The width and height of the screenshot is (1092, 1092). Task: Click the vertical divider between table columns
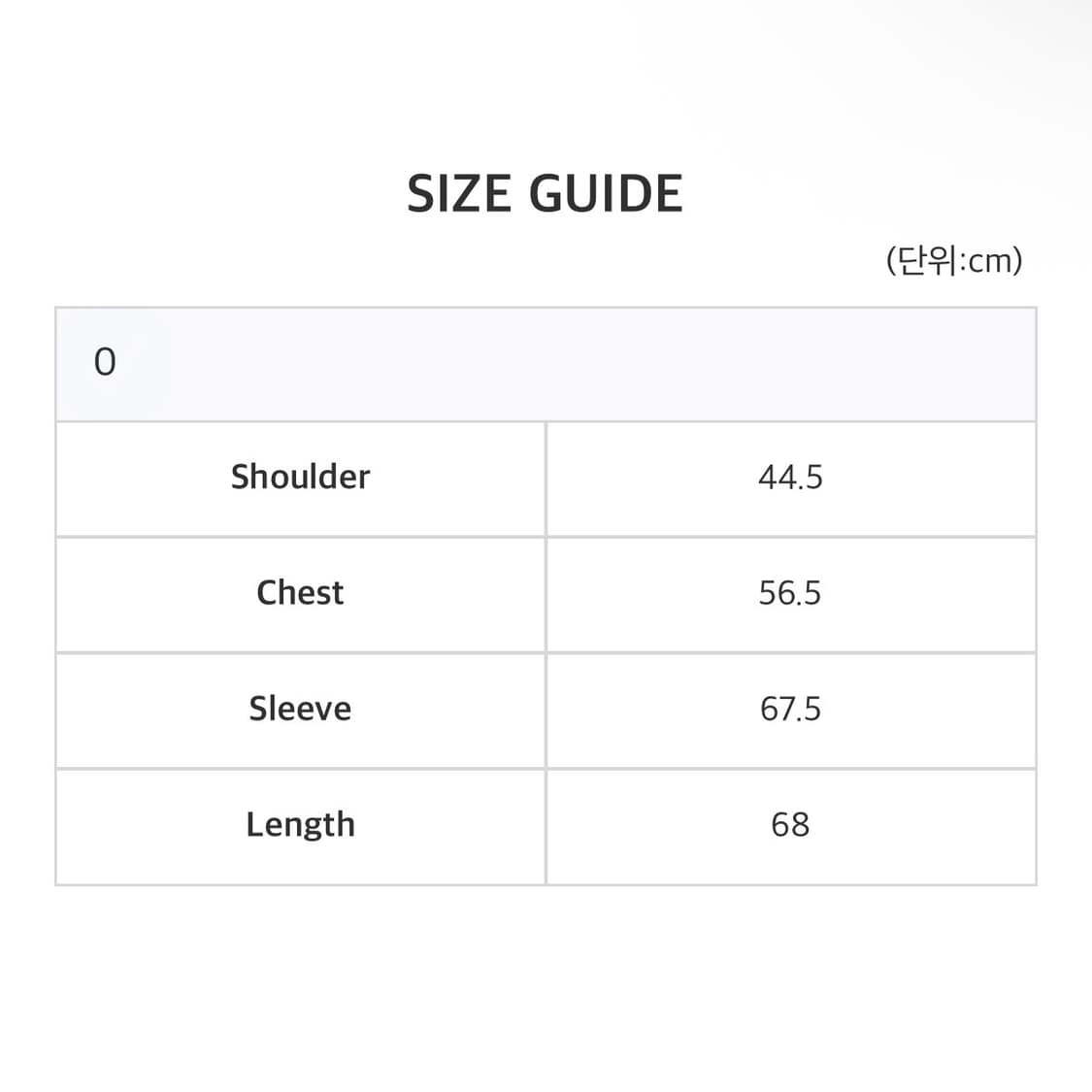(x=546, y=650)
